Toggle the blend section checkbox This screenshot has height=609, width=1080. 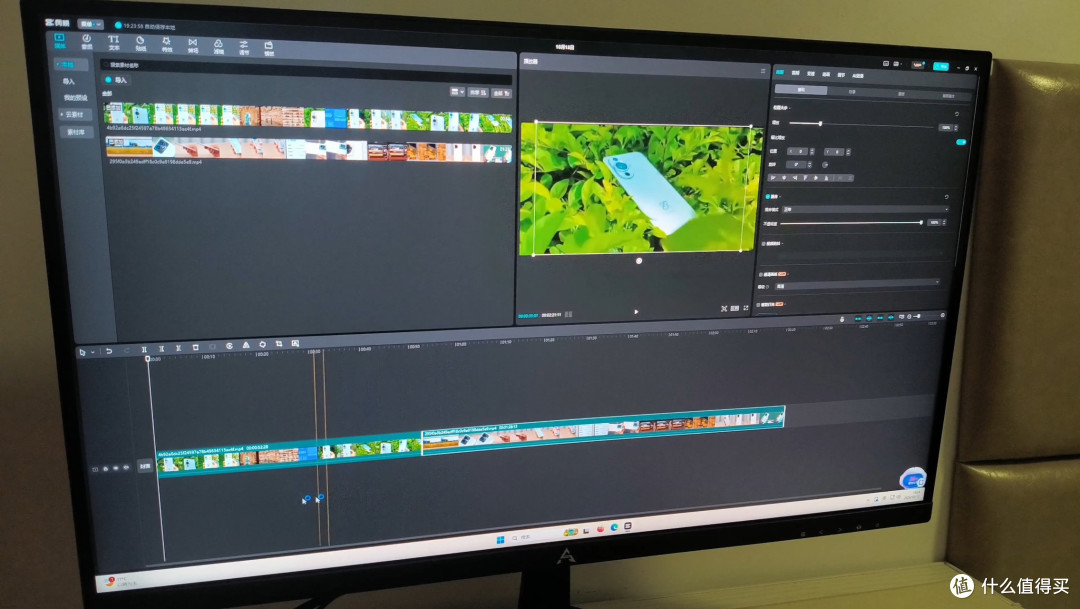(x=768, y=196)
